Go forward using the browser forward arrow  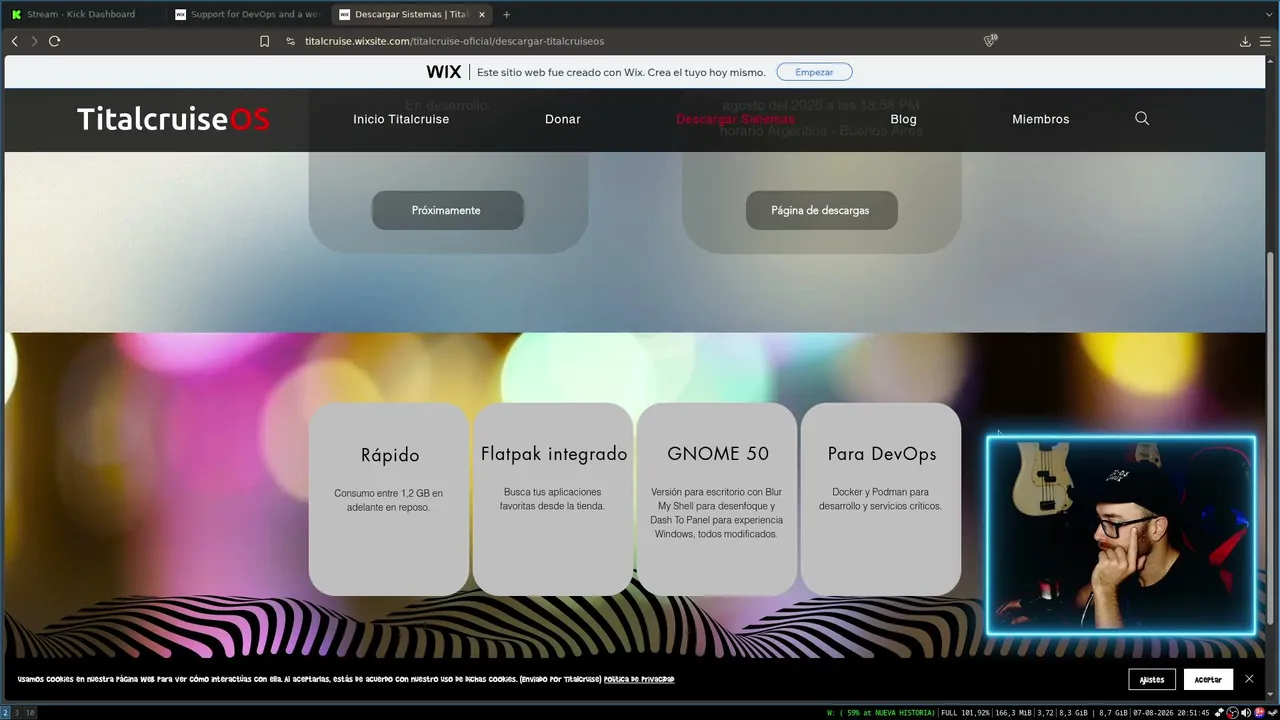34,41
